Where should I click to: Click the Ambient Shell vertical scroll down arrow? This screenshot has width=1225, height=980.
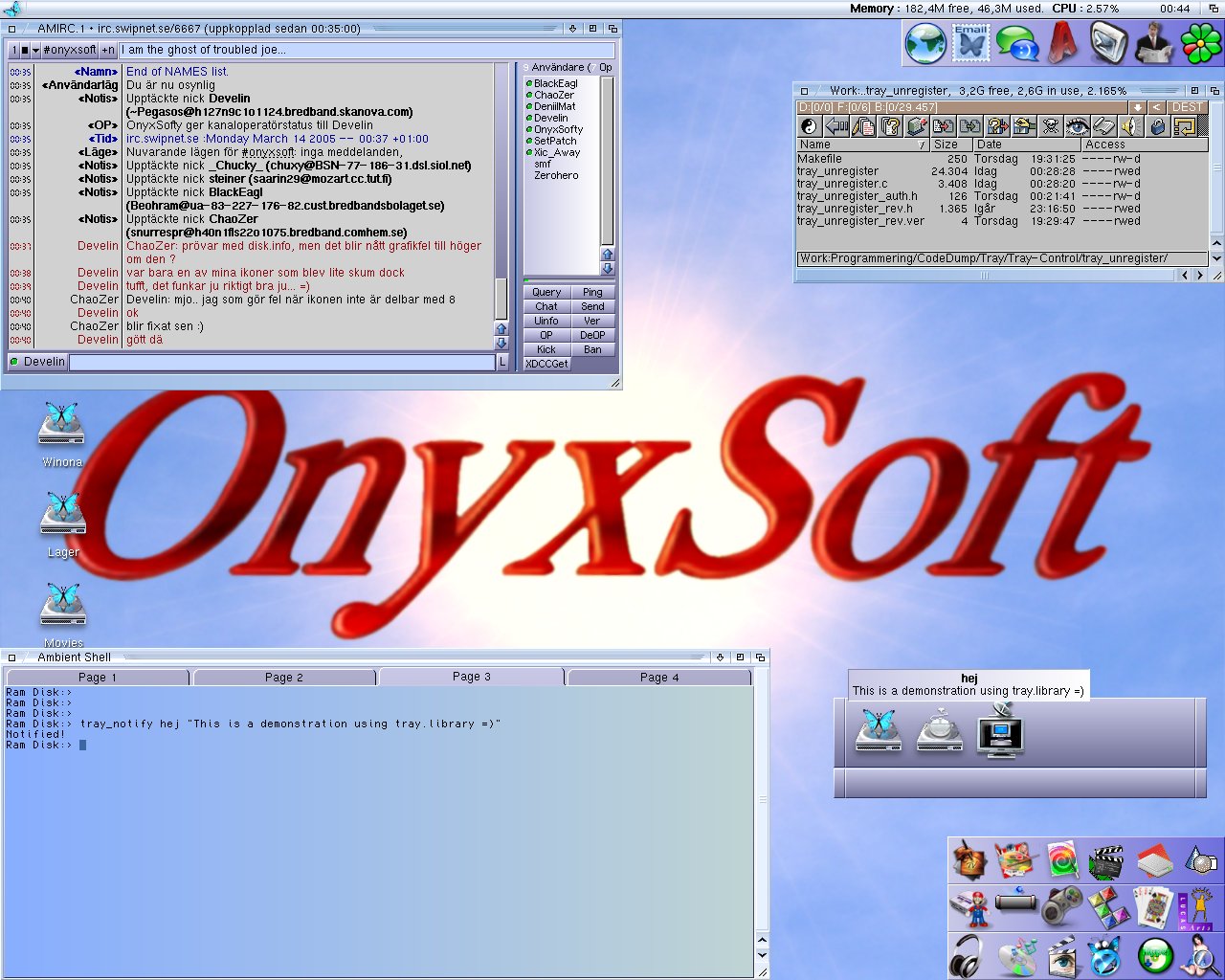coord(762,954)
